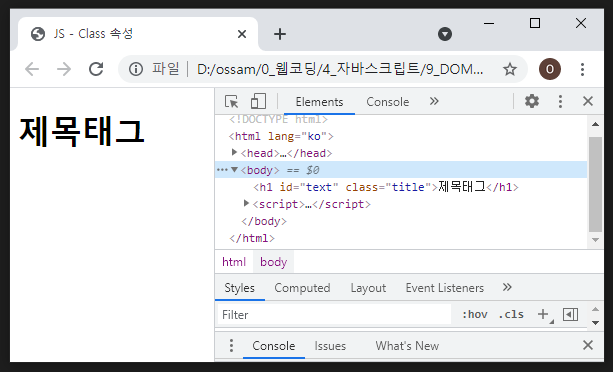Open the Computed pane tab

[302, 288]
